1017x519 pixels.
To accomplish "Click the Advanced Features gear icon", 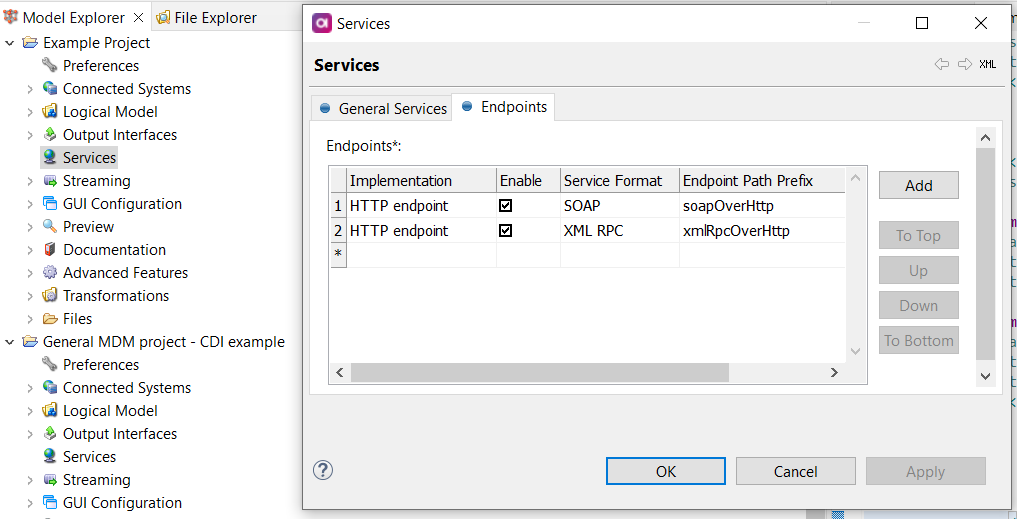I will tap(49, 273).
